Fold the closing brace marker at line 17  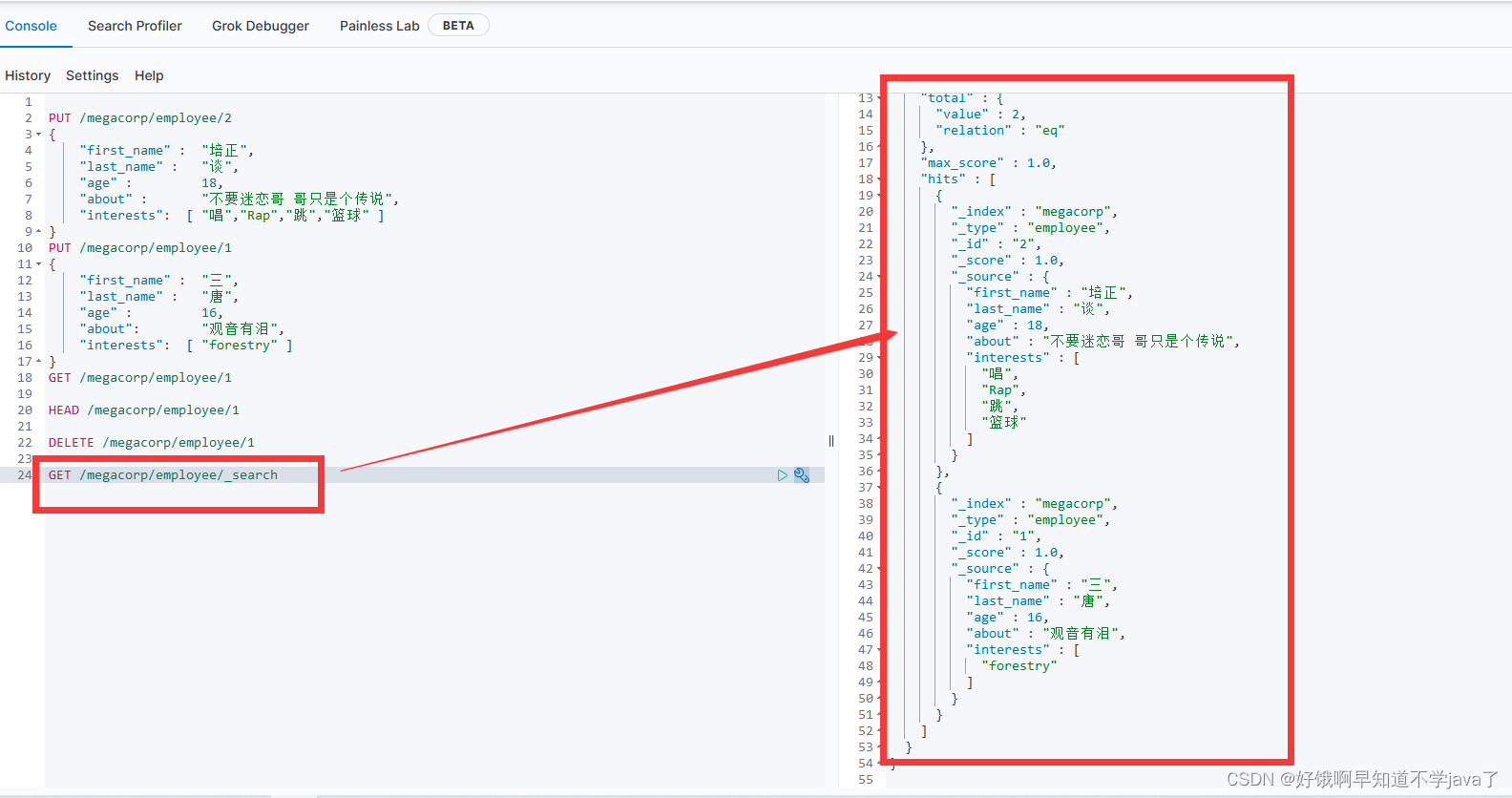38,362
